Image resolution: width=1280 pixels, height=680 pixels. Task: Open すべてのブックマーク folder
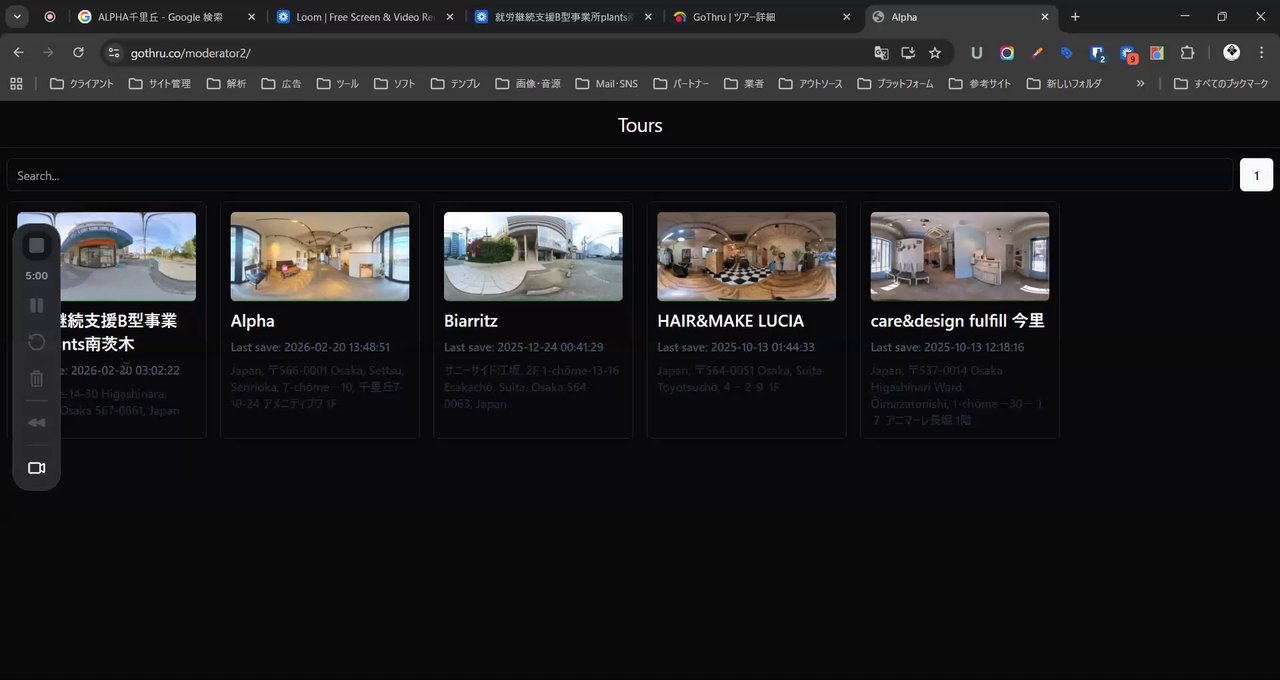click(1221, 84)
